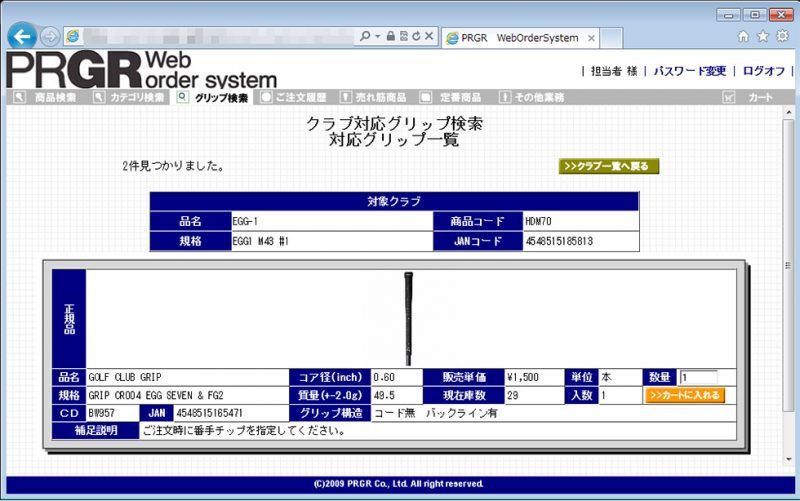
Task: Click the 補足説明 note about ご注文時に番手チップ
Action: tap(244, 431)
